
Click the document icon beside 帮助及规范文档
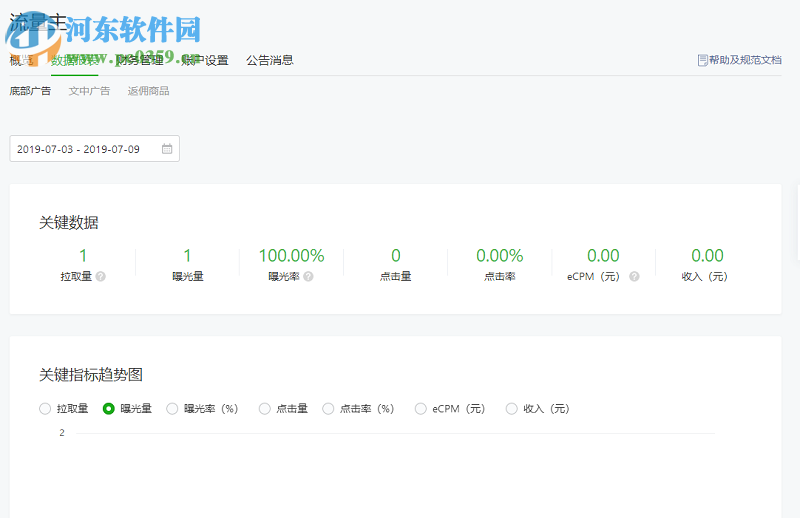pos(702,60)
